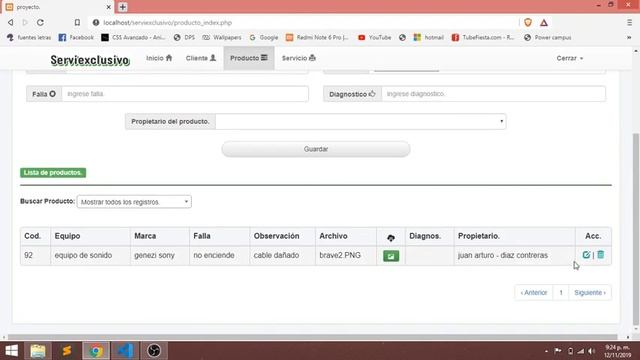640x360 pixels.
Task: Click Lista de productos green label
Action: point(53,173)
